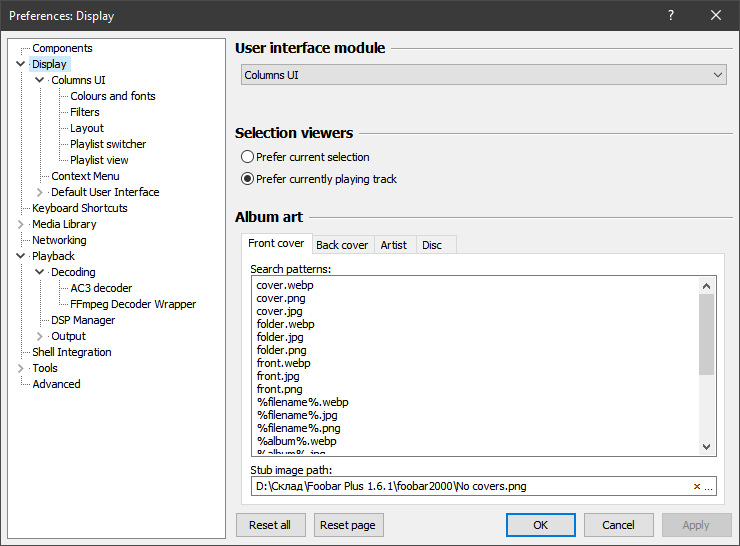Viewport: 740px width, 546px height.
Task: Collapse the Display tree node
Action: [21, 64]
